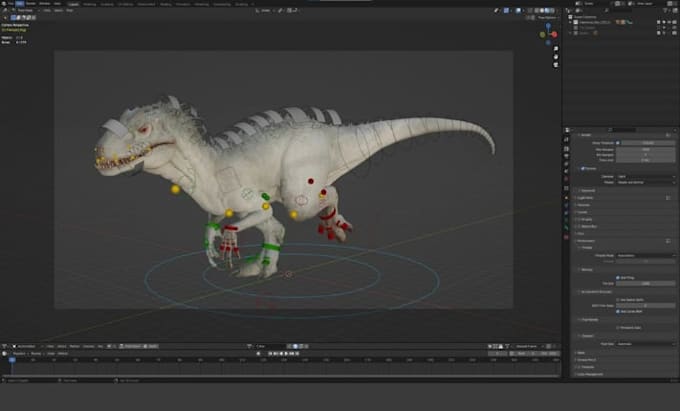The image size is (680, 411).
Task: Open the timeline editor type icon
Action: point(5,353)
